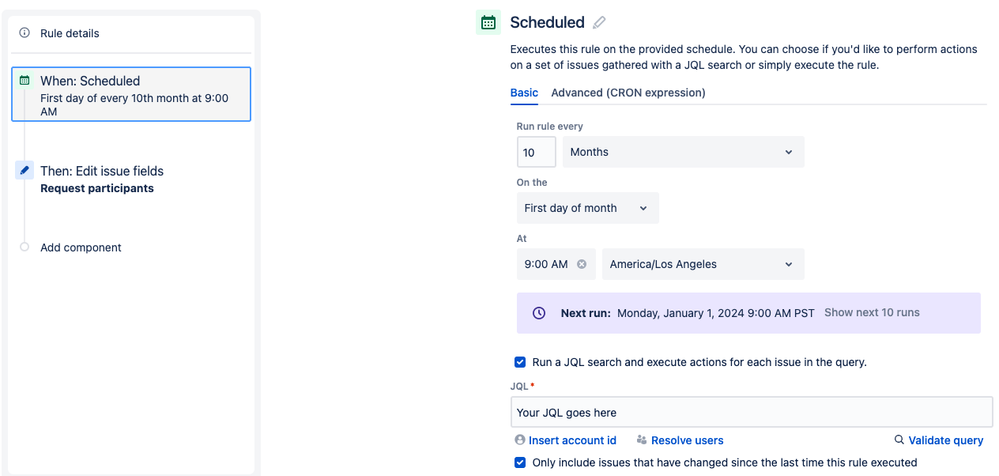Click the blue pencil Edit issue fields icon
The height and width of the screenshot is (476, 999).
point(24,170)
